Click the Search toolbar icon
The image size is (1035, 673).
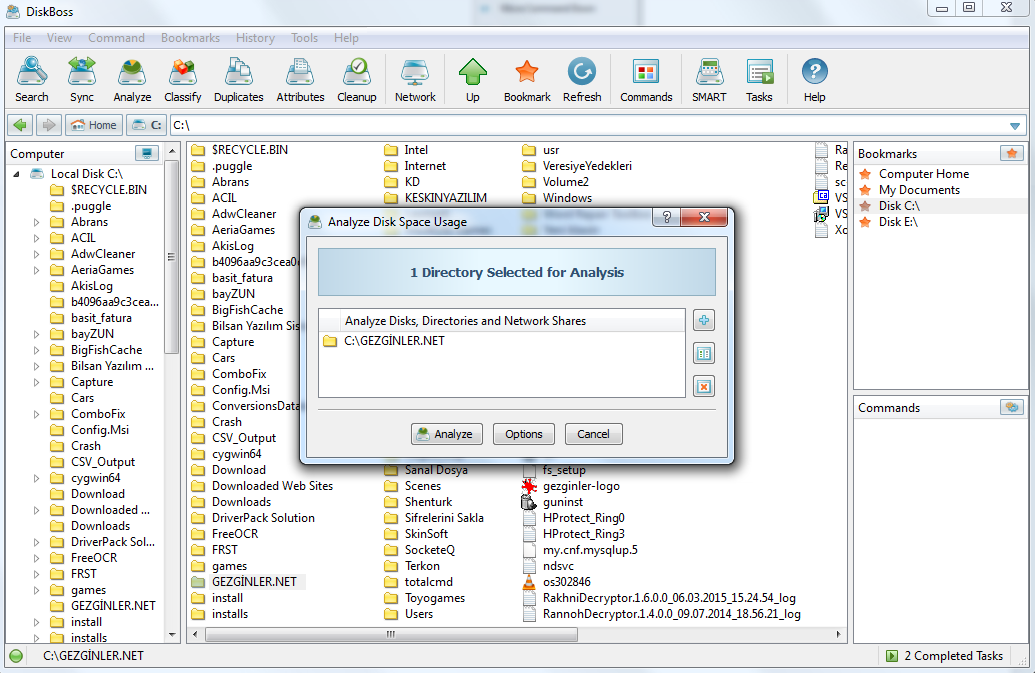click(31, 80)
